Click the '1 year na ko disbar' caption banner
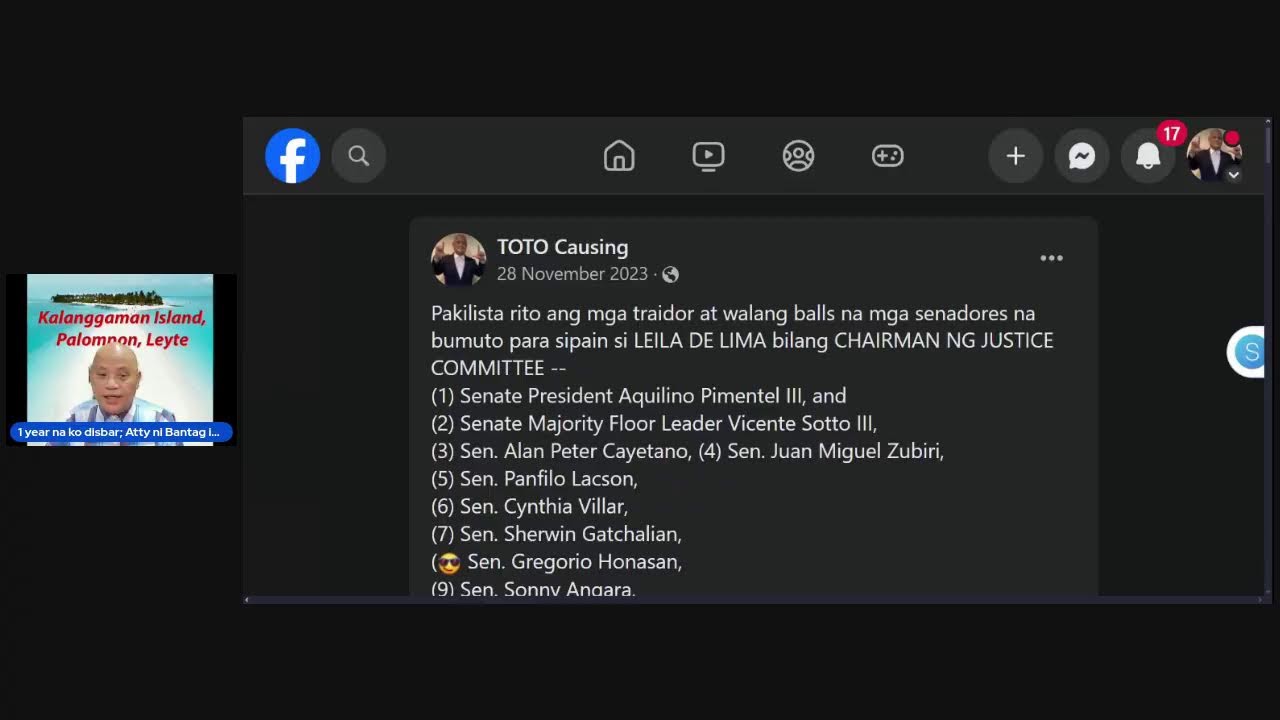1280x720 pixels. click(121, 432)
